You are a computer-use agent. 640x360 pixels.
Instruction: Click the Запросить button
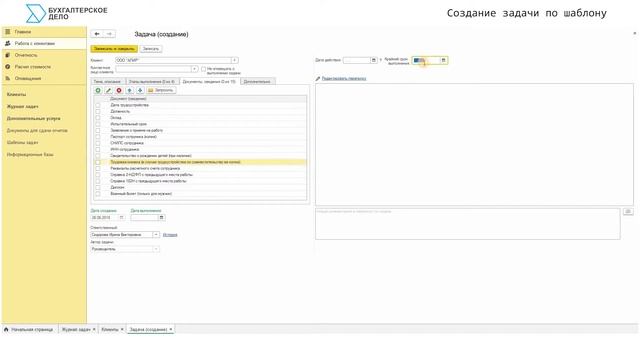[161, 90]
